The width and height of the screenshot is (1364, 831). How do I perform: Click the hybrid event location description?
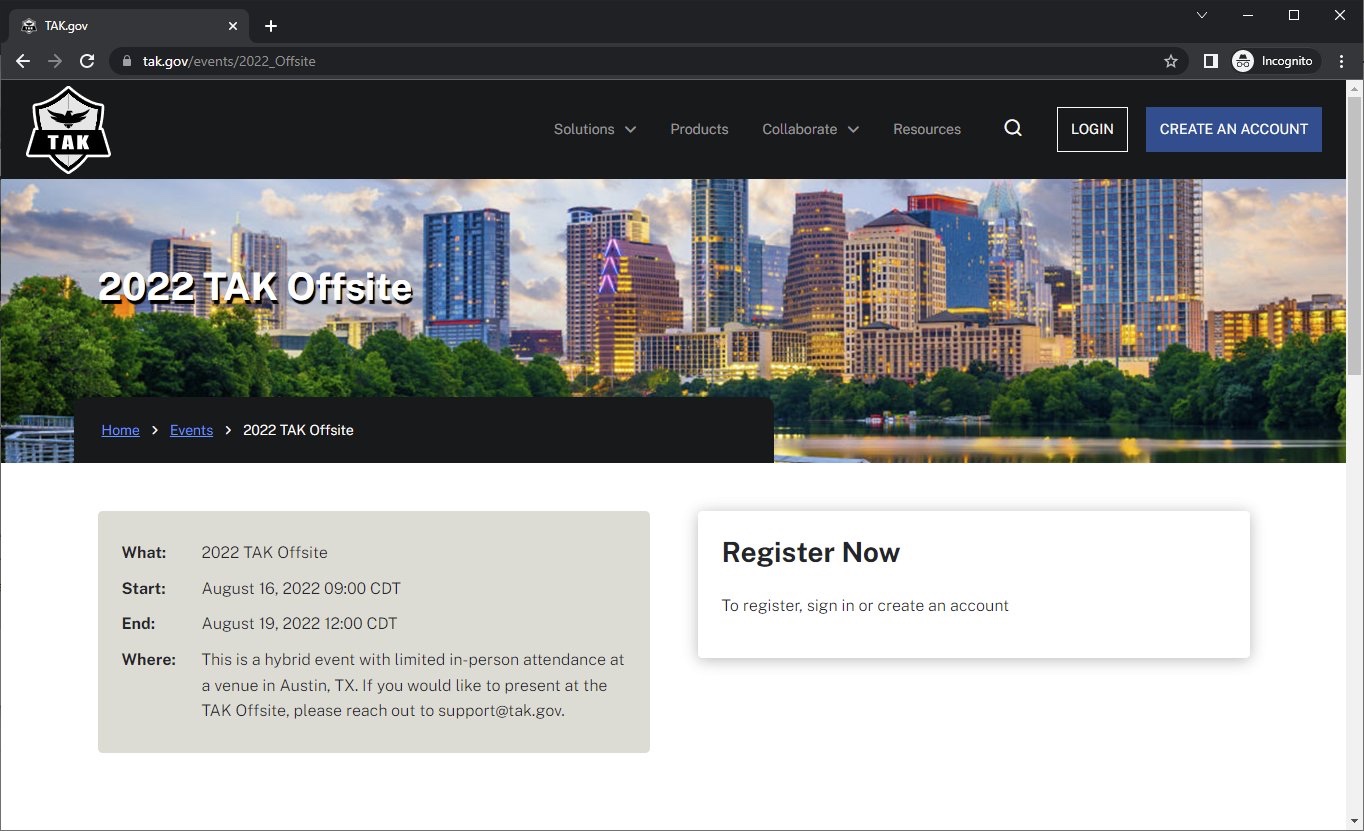(413, 685)
